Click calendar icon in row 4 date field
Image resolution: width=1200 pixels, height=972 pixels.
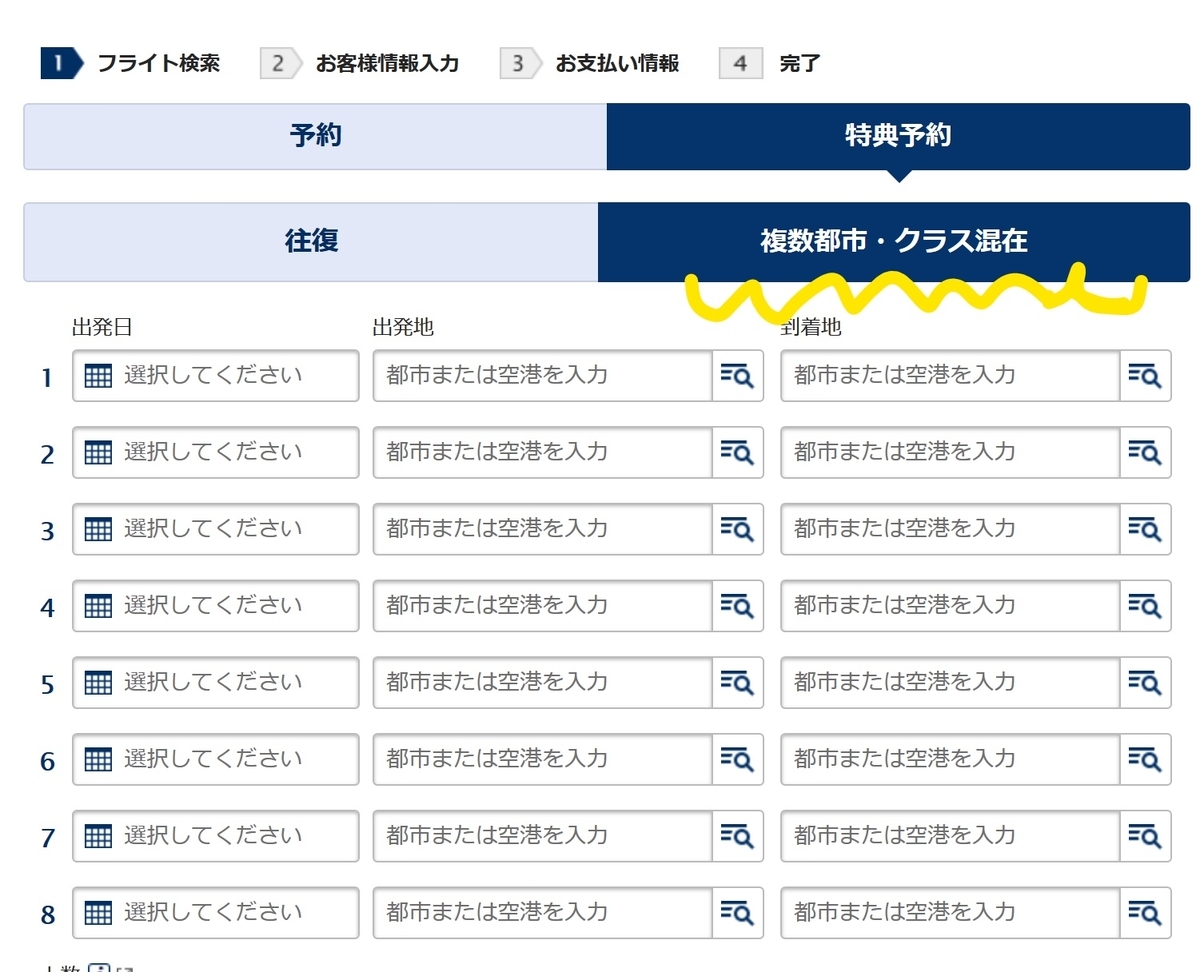[x=98, y=606]
